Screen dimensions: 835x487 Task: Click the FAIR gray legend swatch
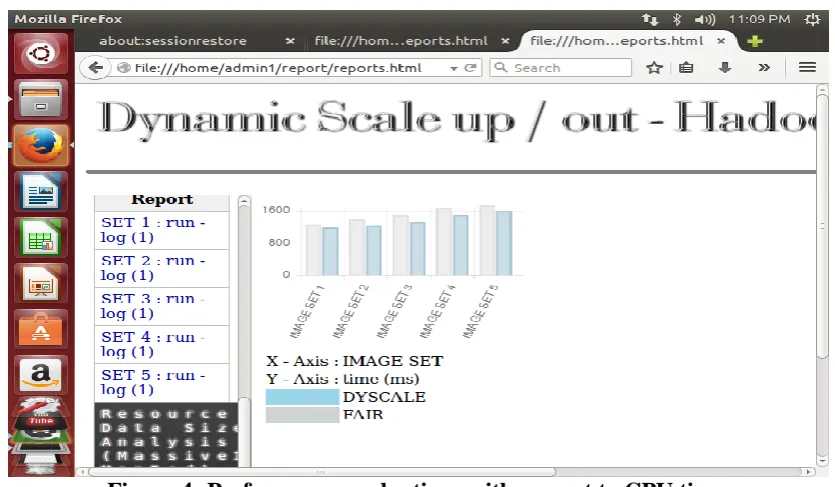(302, 415)
